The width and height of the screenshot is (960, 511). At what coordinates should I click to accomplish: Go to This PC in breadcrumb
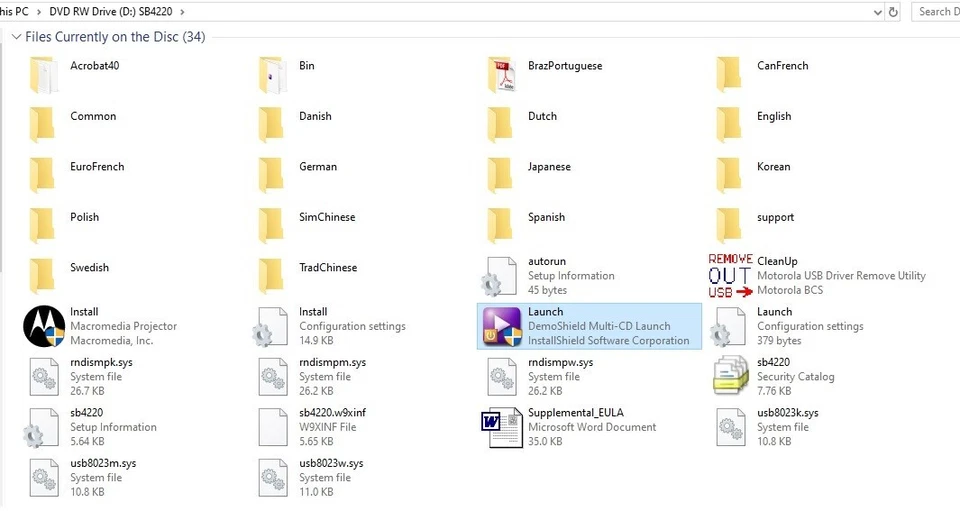tap(14, 12)
